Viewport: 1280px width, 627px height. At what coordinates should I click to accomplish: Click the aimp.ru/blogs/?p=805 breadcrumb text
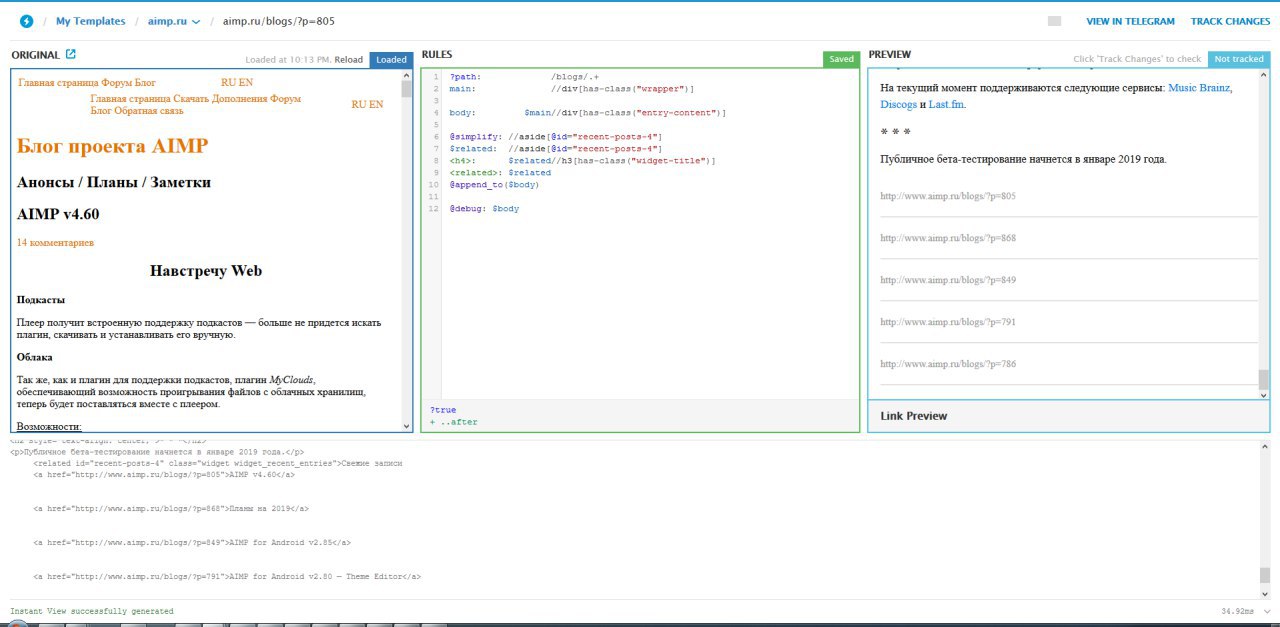278,21
